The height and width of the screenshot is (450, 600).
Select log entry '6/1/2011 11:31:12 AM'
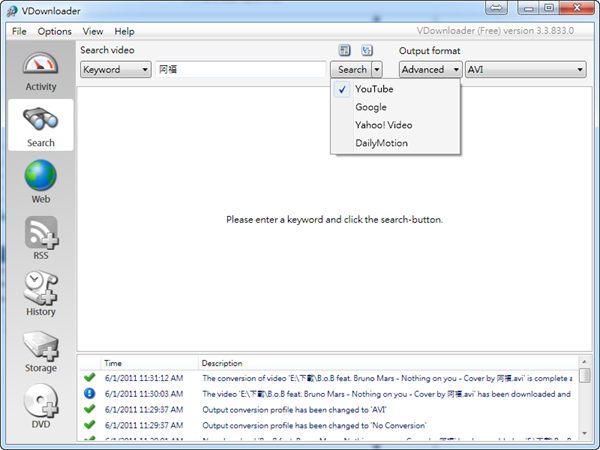(x=144, y=378)
